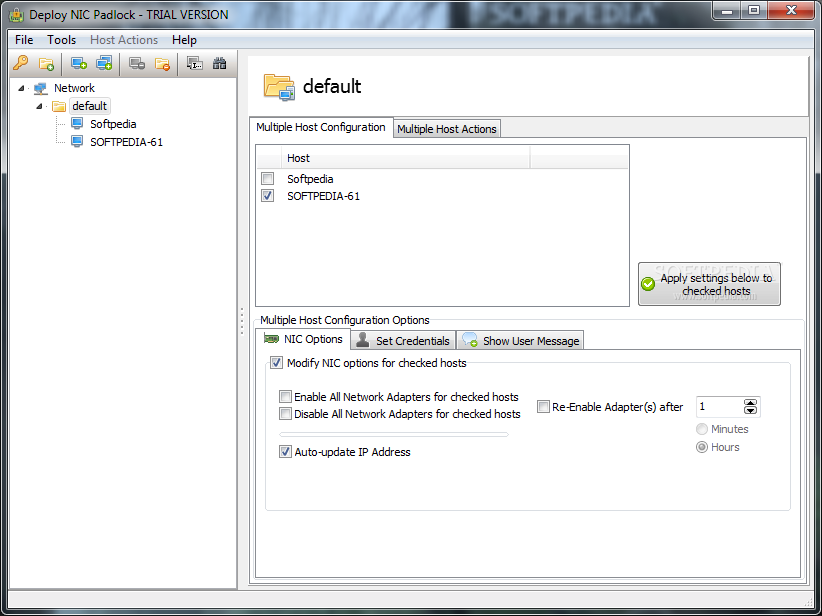Image resolution: width=822 pixels, height=616 pixels.
Task: Collapse the Network tree node
Action: pyautogui.click(x=21, y=88)
